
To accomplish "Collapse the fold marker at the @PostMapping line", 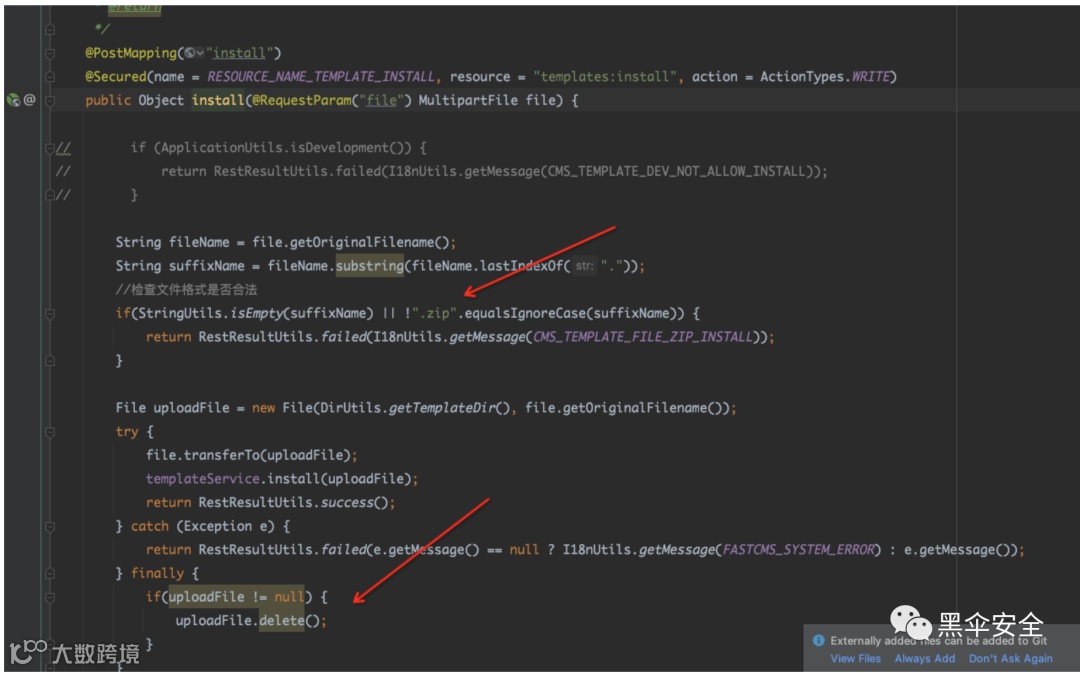I will pyautogui.click(x=50, y=53).
